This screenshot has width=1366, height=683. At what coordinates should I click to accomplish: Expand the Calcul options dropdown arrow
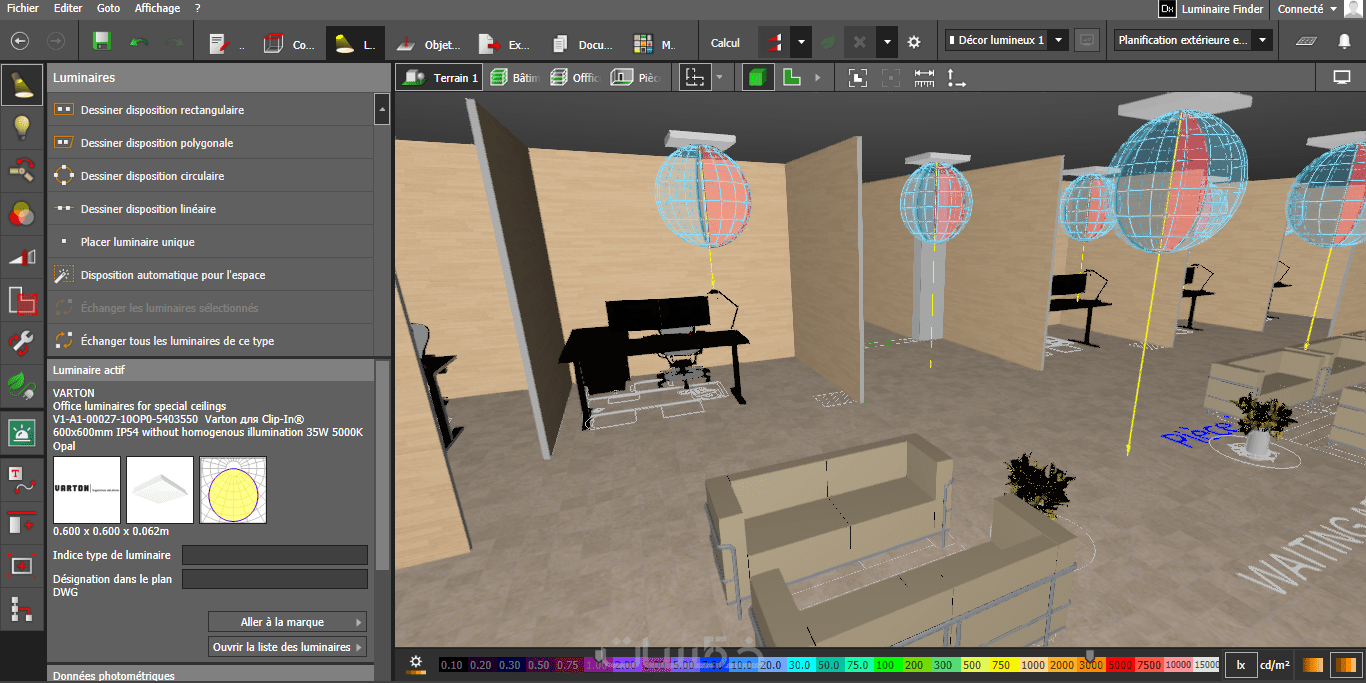pos(801,42)
